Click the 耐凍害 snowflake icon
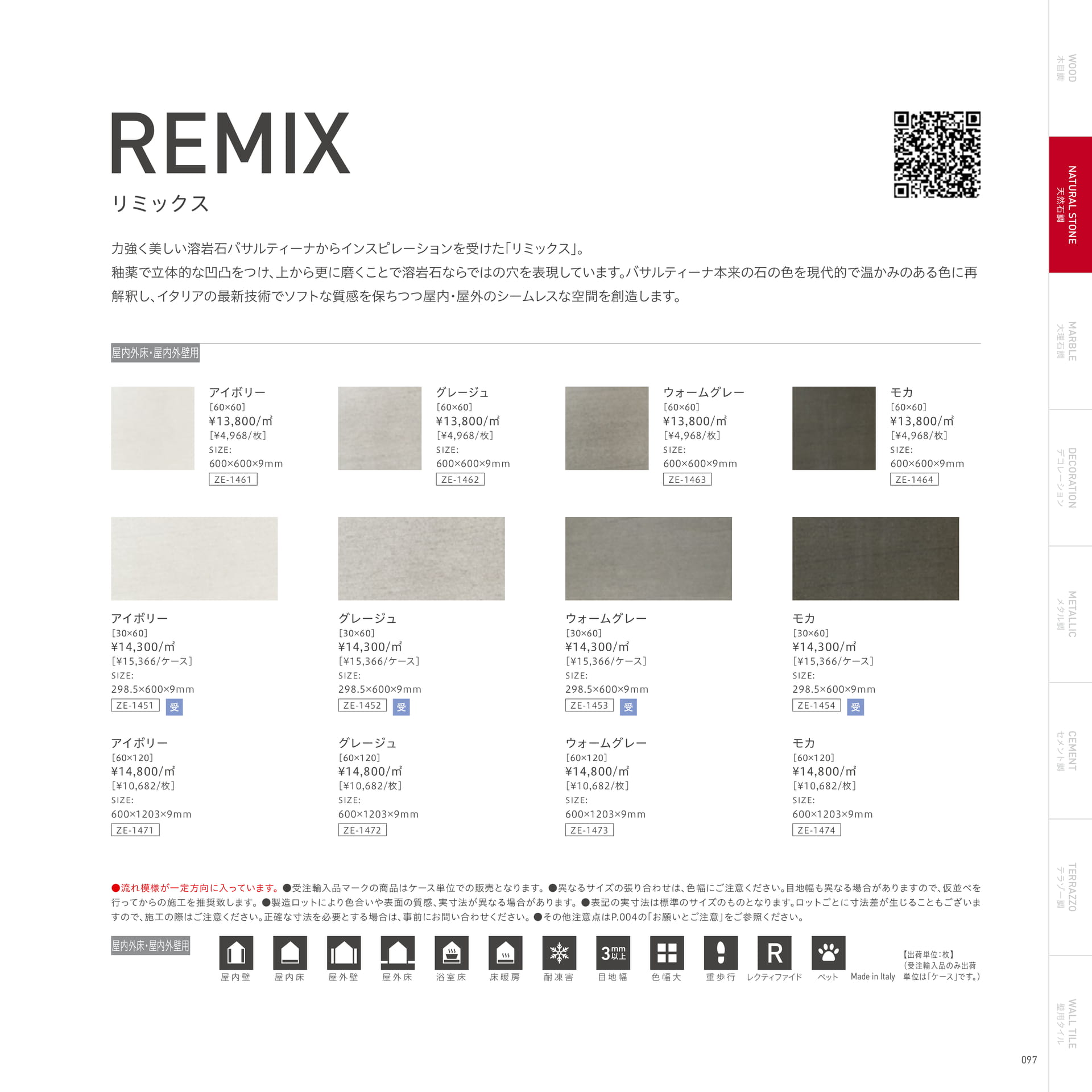This screenshot has width=1092, height=1092. point(559,953)
